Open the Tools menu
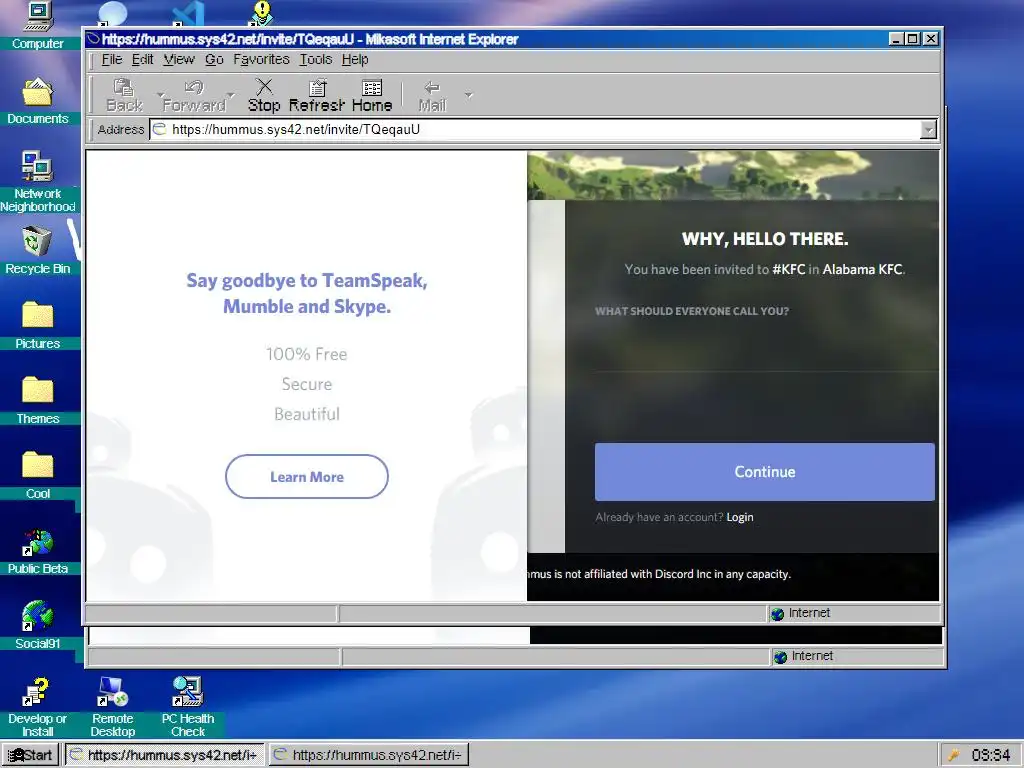The height and width of the screenshot is (768, 1024). (316, 59)
